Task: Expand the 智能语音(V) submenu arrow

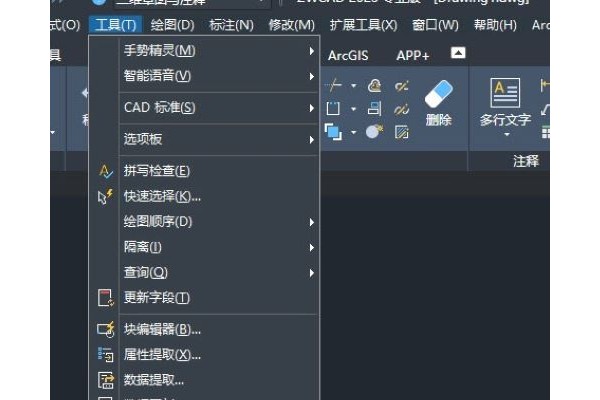Action: tap(312, 77)
